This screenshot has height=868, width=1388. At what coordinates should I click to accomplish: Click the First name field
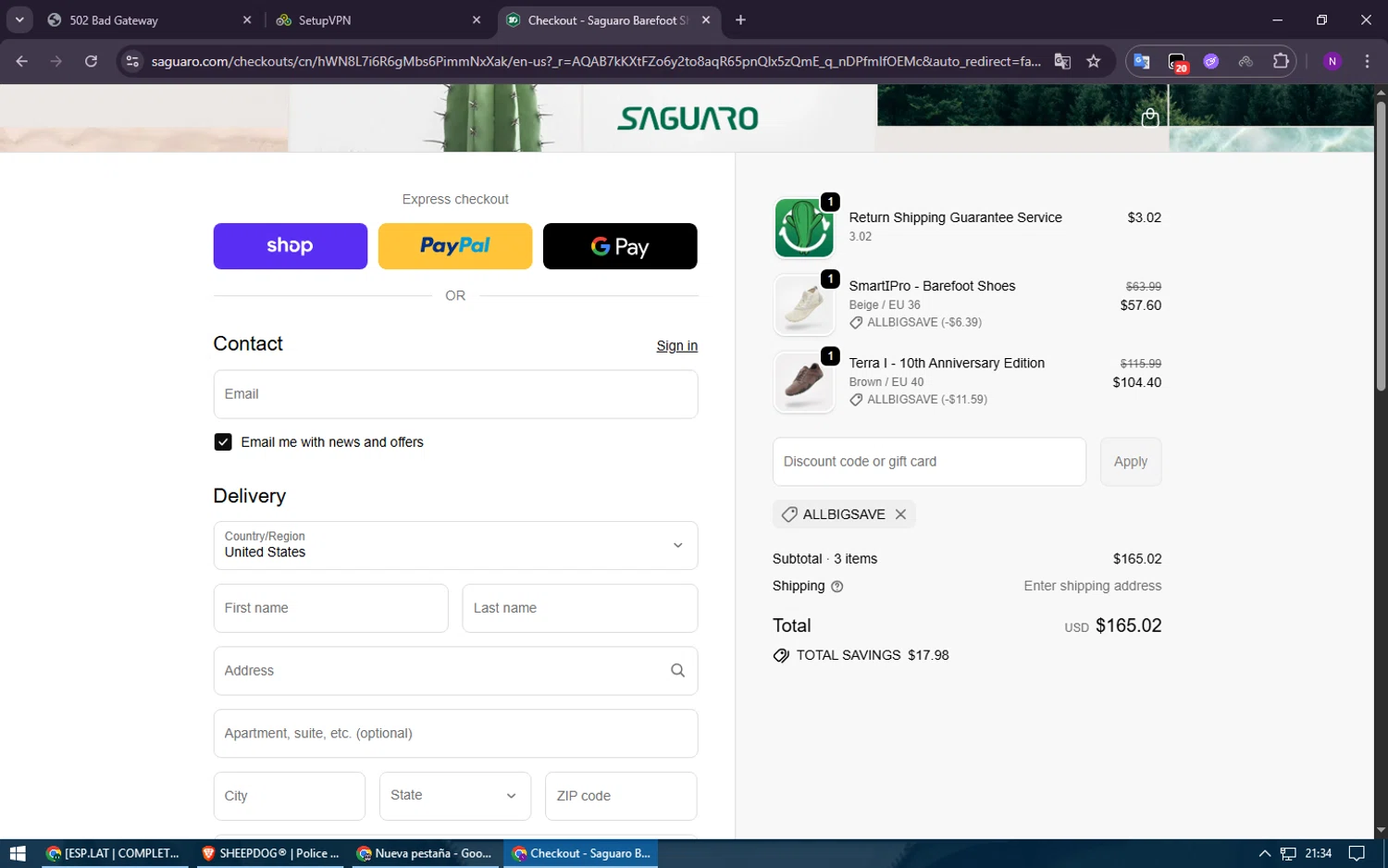tap(331, 608)
